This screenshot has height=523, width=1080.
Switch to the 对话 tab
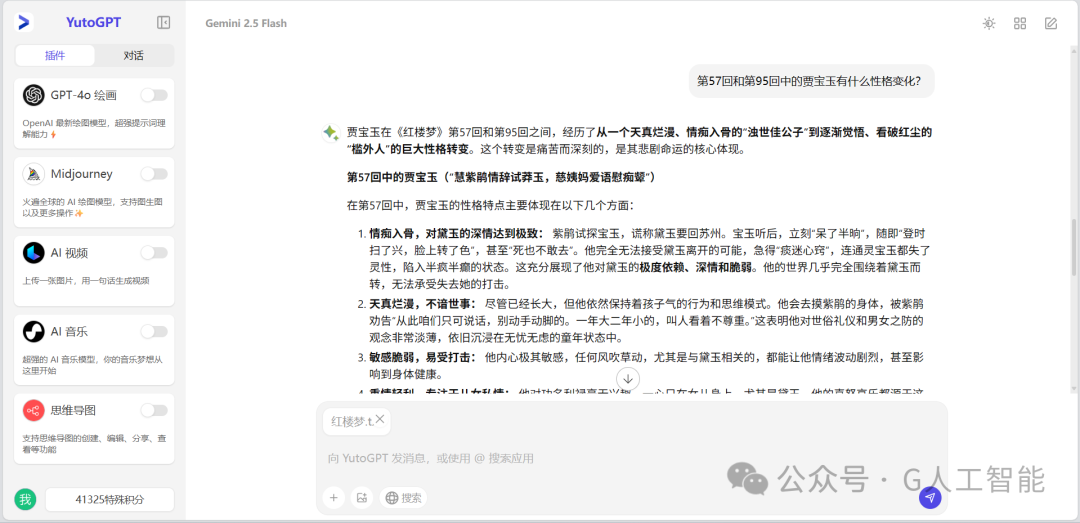[134, 56]
